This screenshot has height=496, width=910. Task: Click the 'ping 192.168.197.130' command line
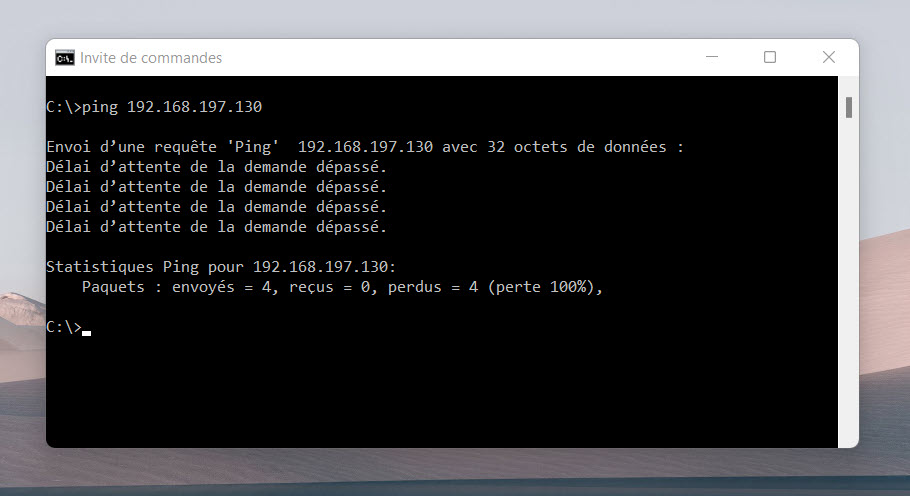pos(154,107)
